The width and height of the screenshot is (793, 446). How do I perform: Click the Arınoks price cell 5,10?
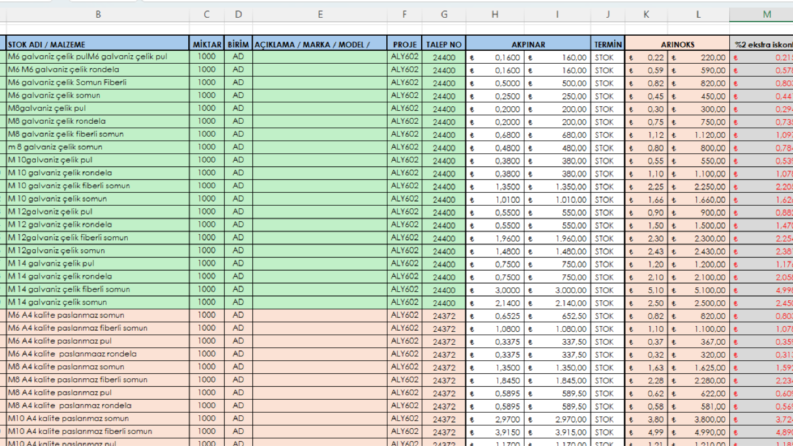tap(646, 290)
